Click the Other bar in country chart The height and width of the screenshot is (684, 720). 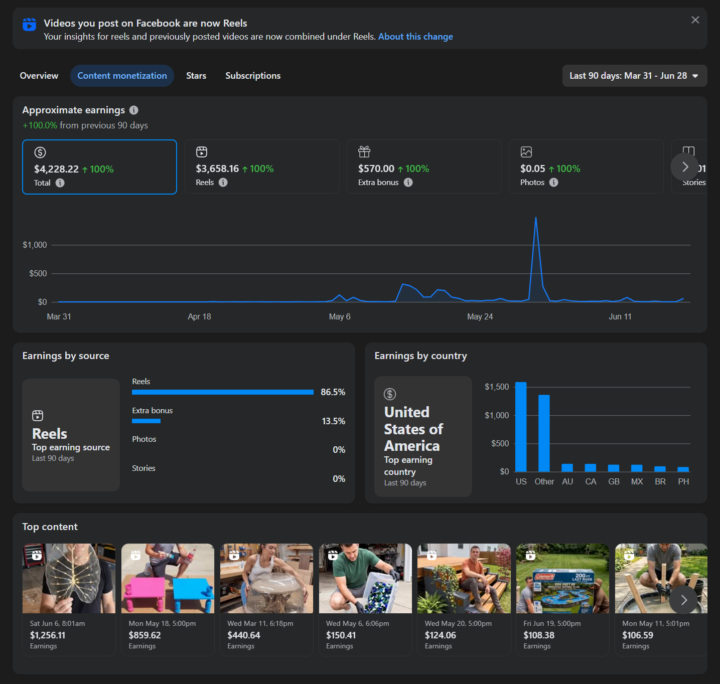click(x=544, y=433)
